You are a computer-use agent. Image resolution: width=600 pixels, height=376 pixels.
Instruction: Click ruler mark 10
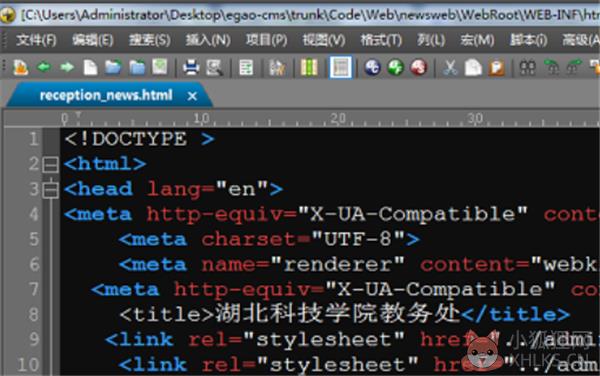click(201, 119)
